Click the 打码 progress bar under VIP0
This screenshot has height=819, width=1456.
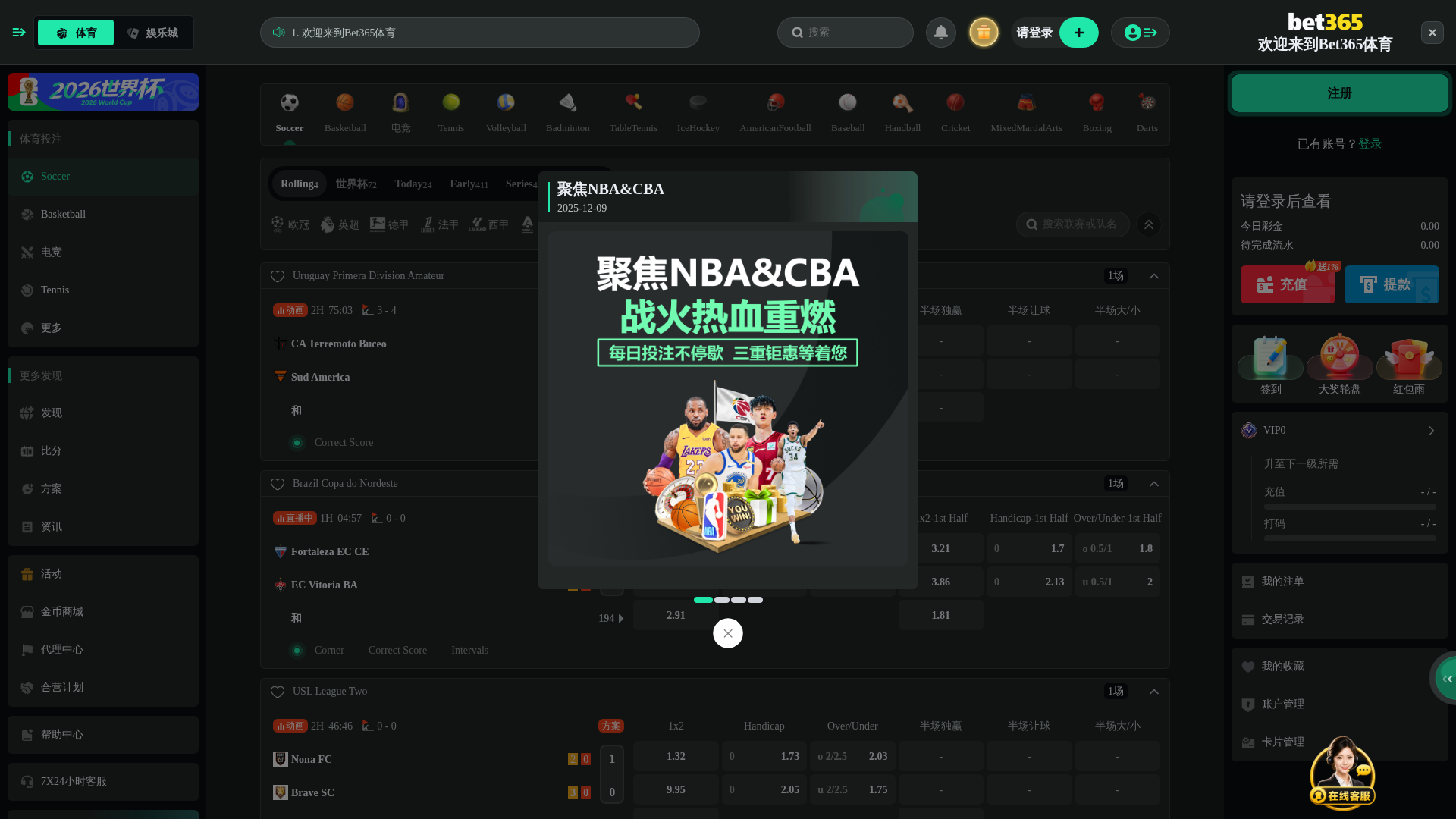pos(1350,538)
